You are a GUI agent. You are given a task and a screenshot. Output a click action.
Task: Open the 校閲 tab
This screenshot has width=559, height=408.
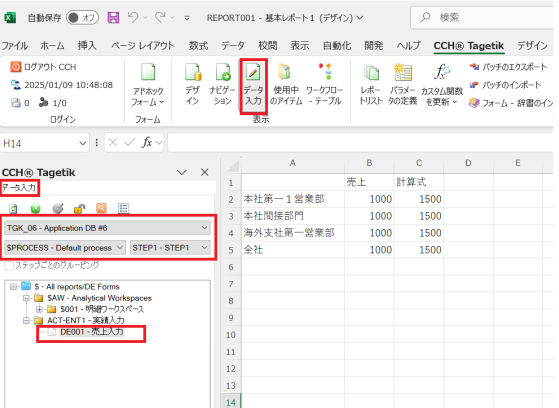pyautogui.click(x=267, y=46)
